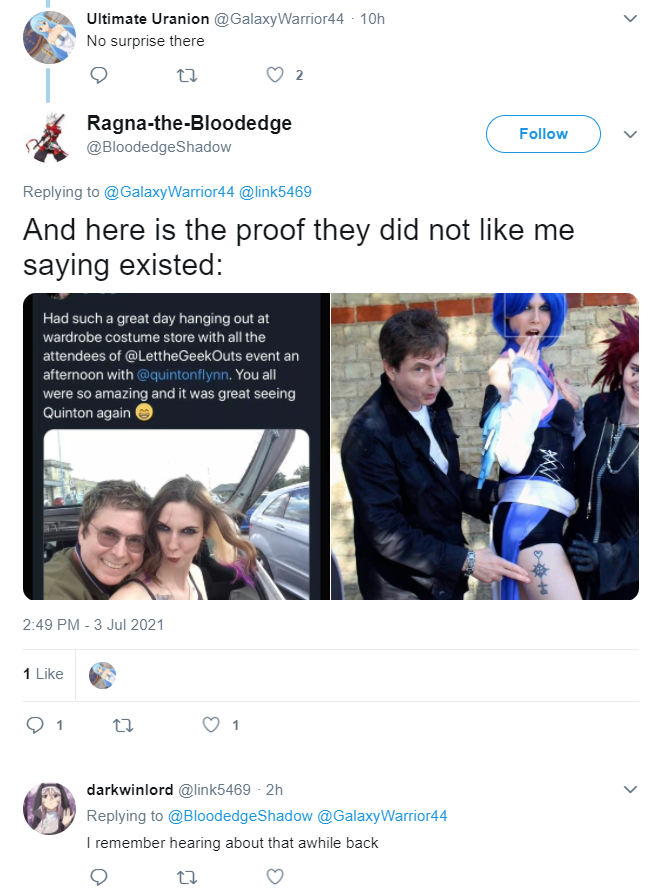Reply to Ultimate Uranion's tweet
The image size is (660, 892).
[99, 75]
